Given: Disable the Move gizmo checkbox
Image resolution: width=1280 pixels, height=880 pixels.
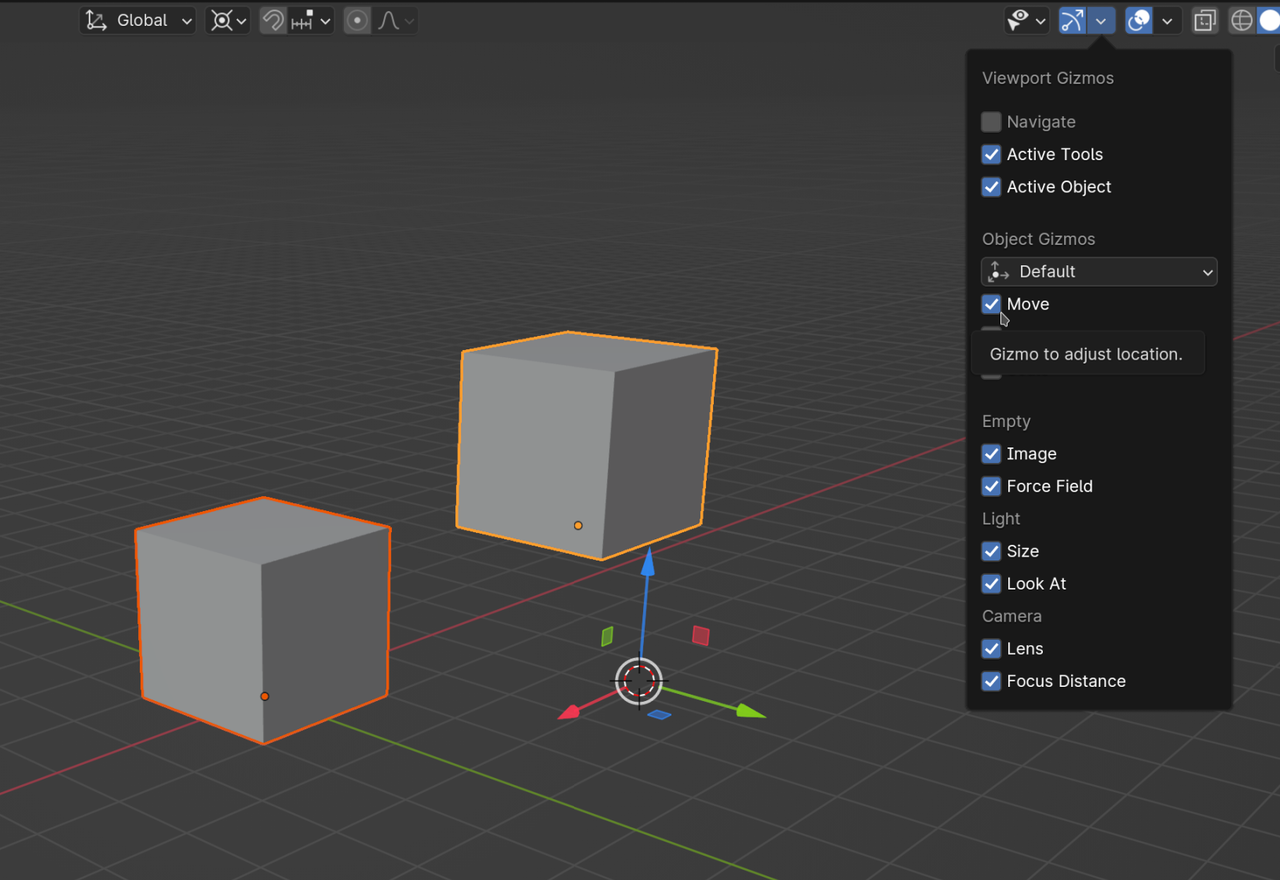Looking at the screenshot, I should (991, 304).
